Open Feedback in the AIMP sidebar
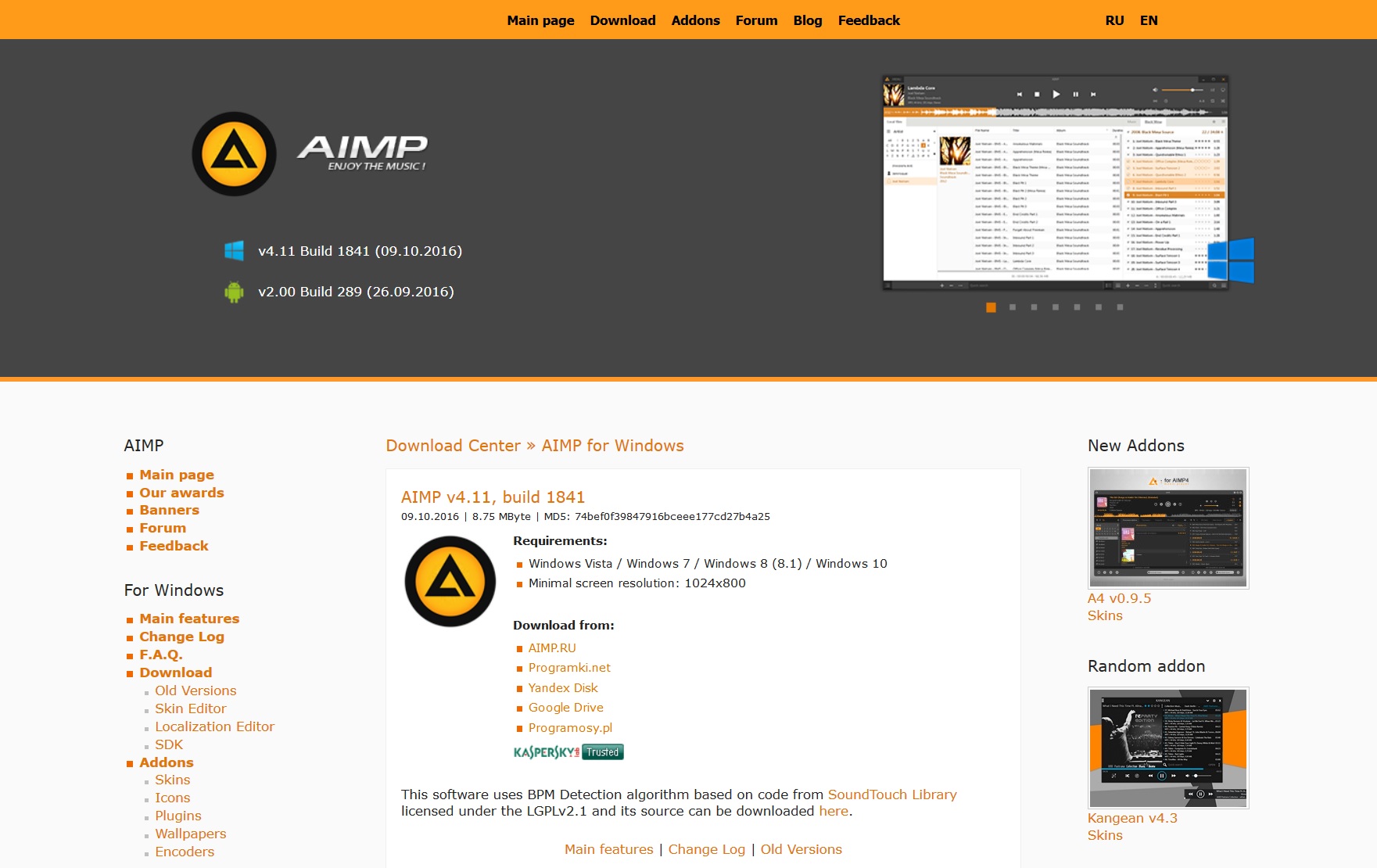Screen dimensions: 1377x868 (x=174, y=546)
